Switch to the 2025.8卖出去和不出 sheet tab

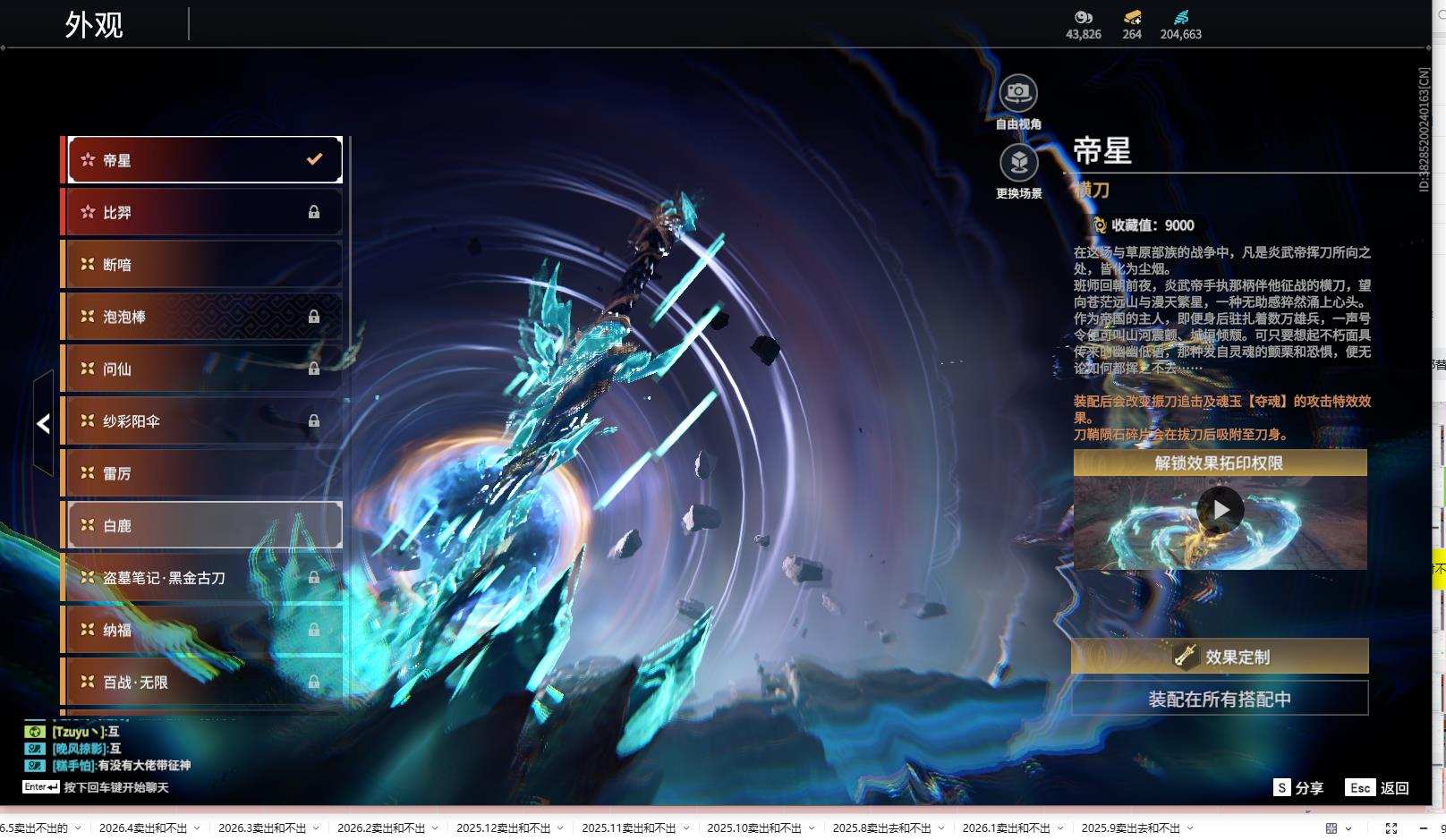(882, 828)
